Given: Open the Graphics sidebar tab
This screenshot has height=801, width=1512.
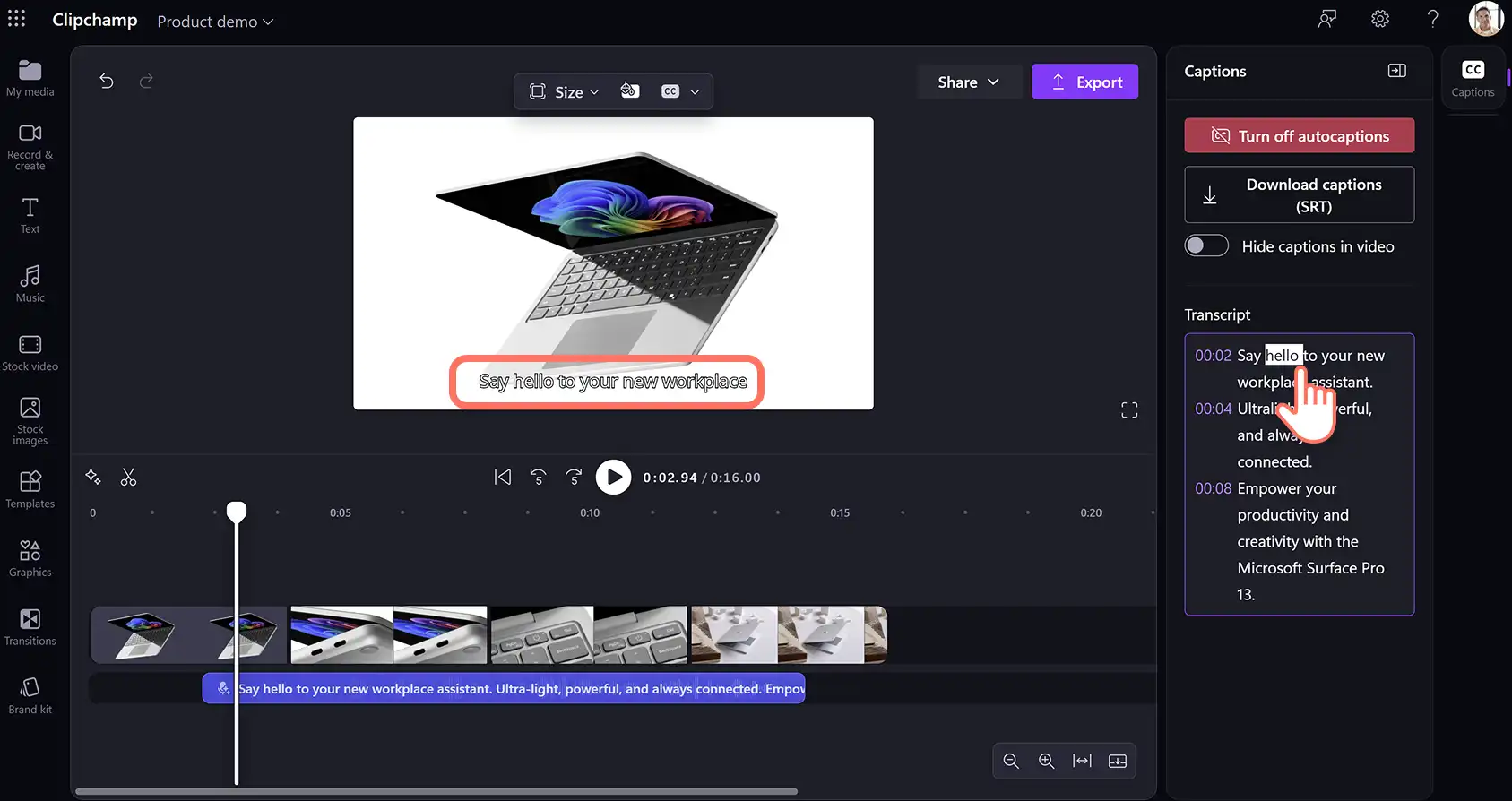Looking at the screenshot, I should 30,558.
